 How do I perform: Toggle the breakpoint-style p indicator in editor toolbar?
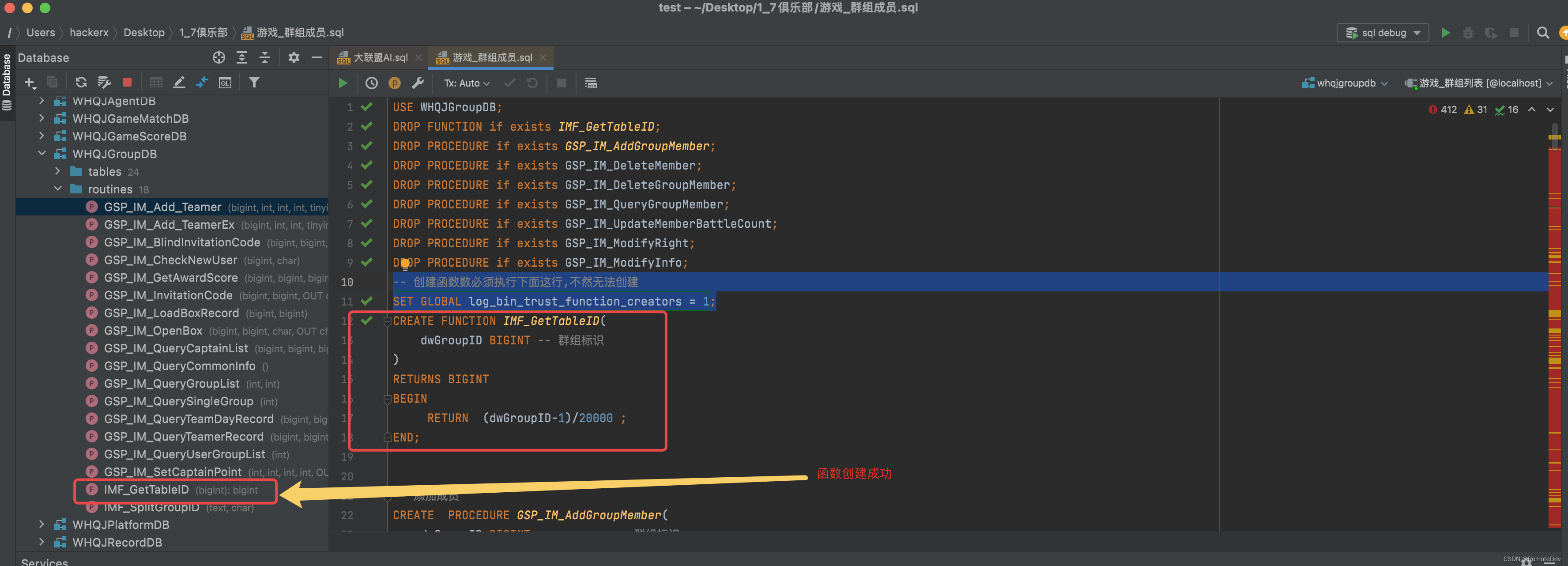(x=395, y=83)
